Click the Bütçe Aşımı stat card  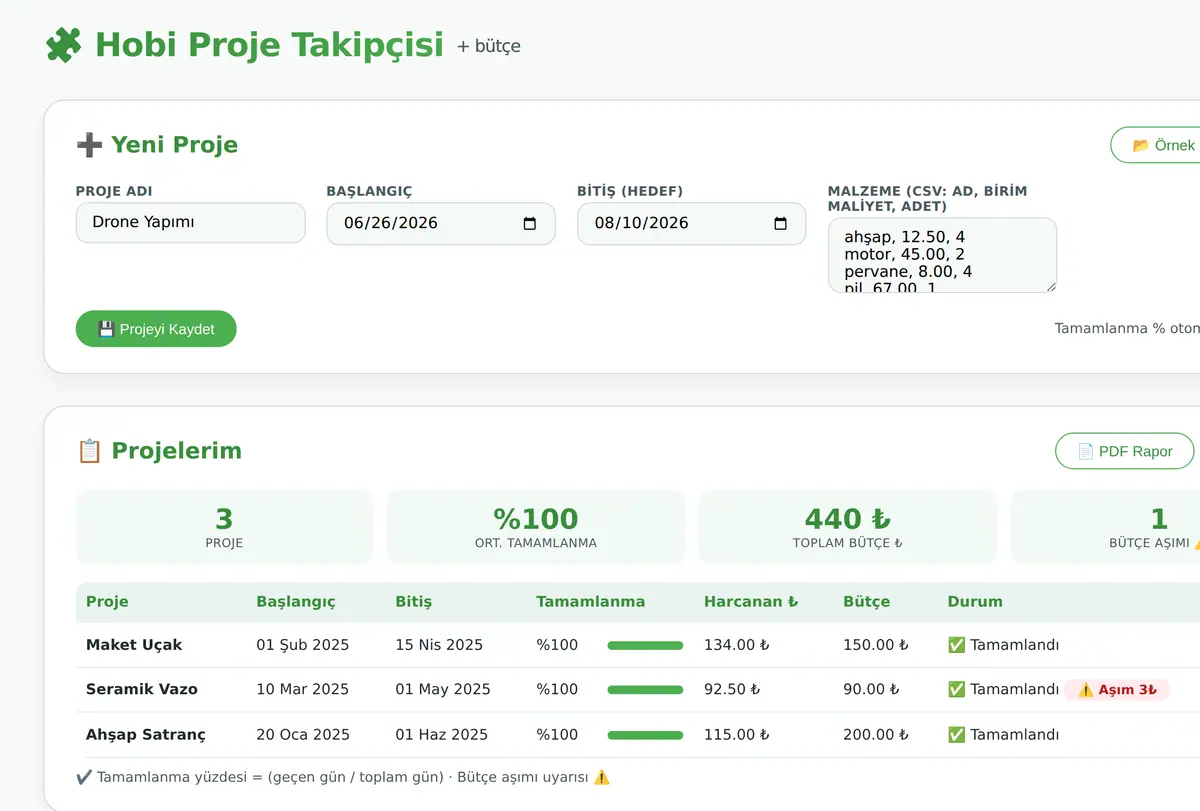click(1105, 527)
